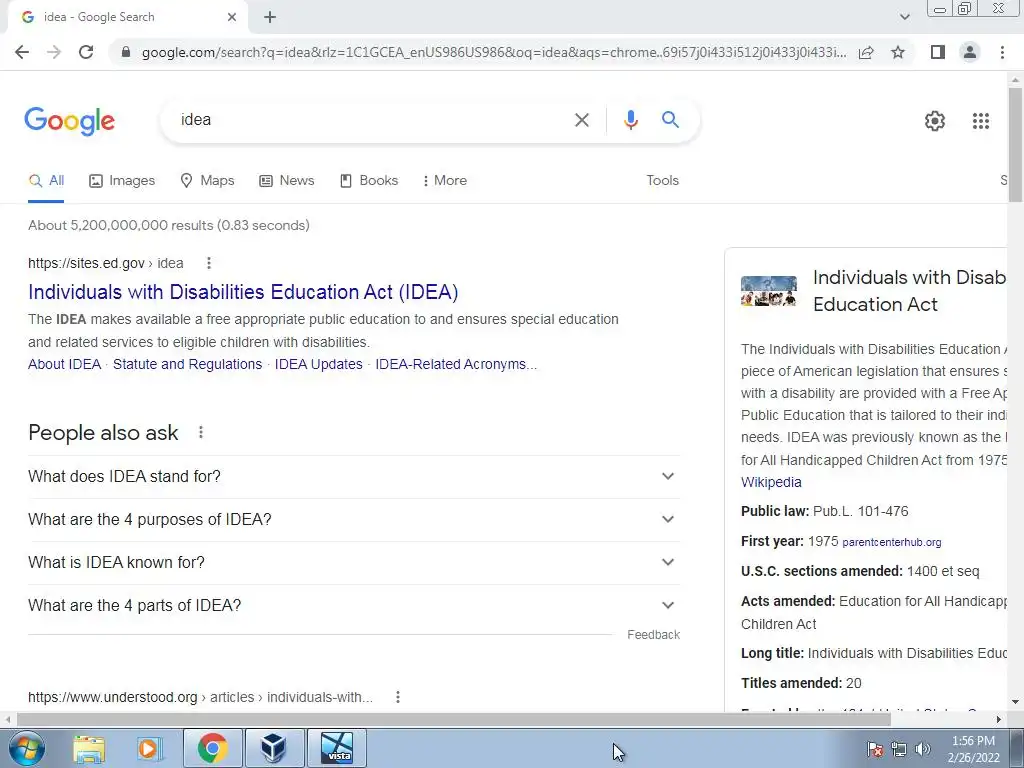Open options for sites.ed.gov result

[208, 263]
